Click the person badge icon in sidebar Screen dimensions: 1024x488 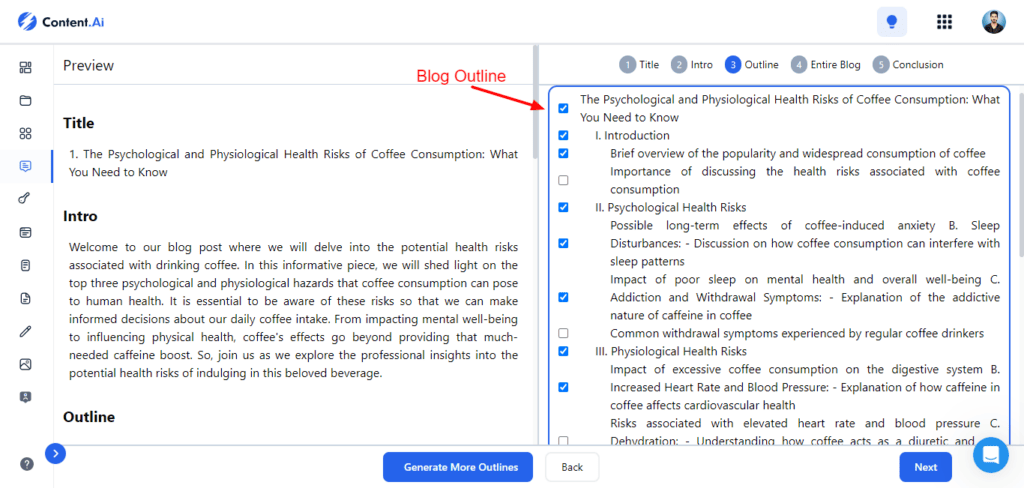click(x=25, y=397)
